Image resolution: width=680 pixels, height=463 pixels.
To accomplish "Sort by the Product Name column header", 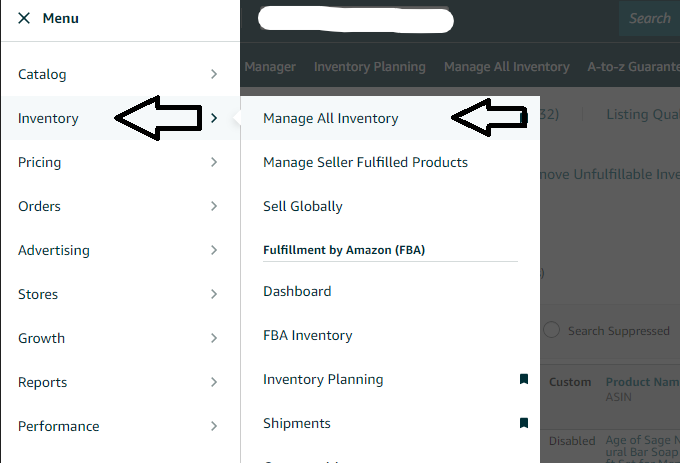I will [641, 382].
